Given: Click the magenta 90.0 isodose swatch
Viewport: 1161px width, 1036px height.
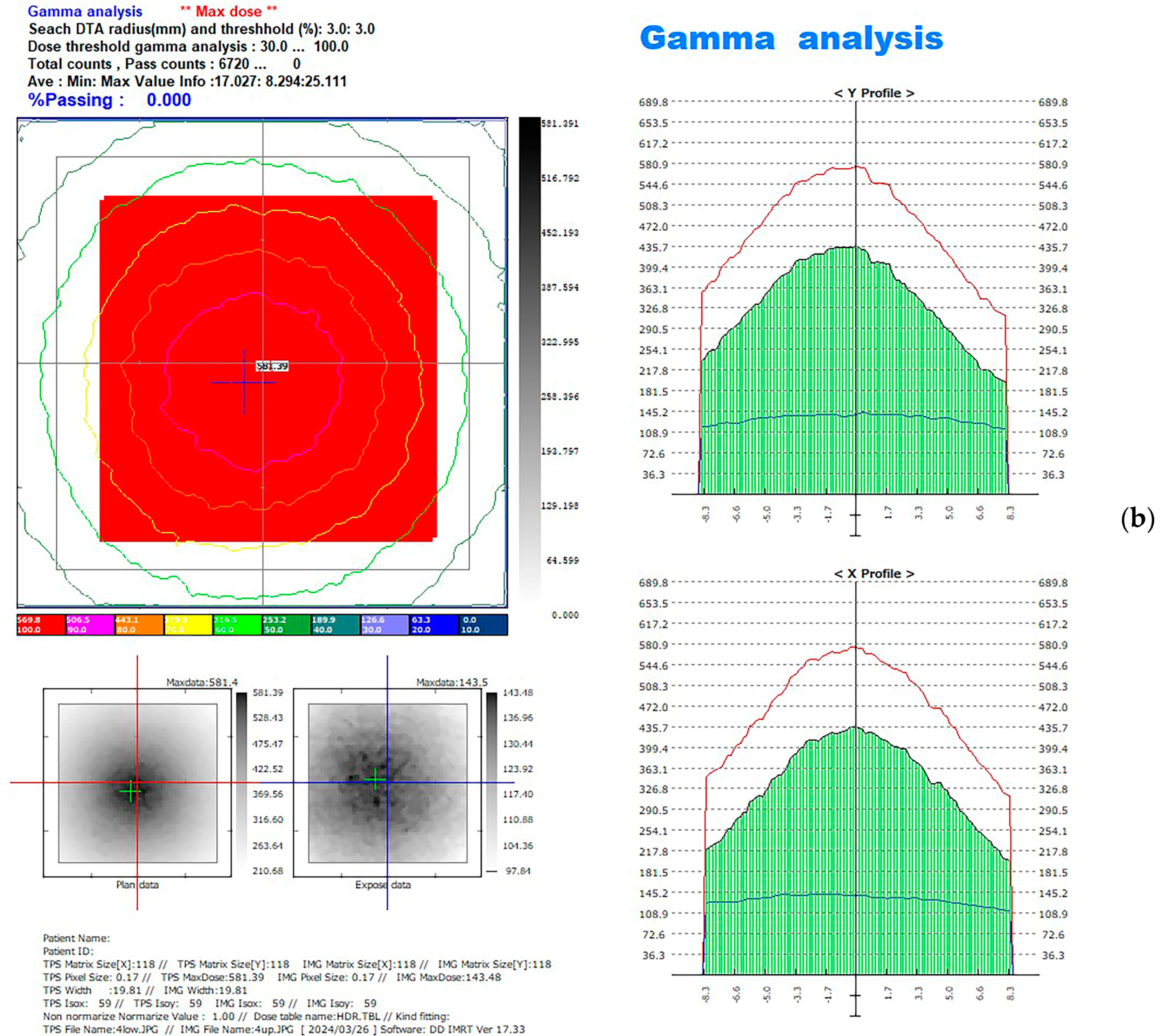Looking at the screenshot, I should click(x=90, y=624).
